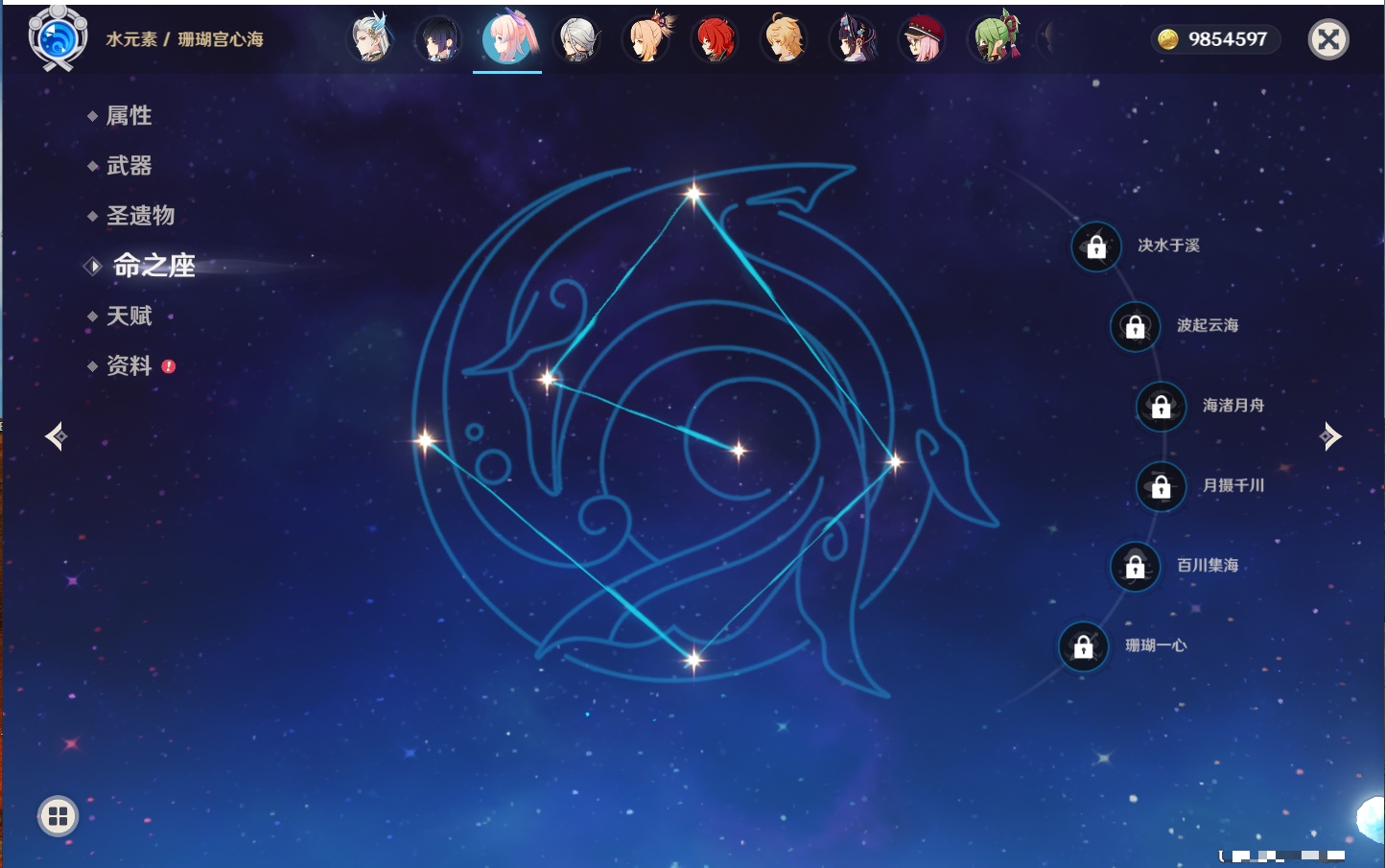Screen dimensions: 1385x868
Task: Click the 波起云海 constellation label
Action: (x=1208, y=325)
